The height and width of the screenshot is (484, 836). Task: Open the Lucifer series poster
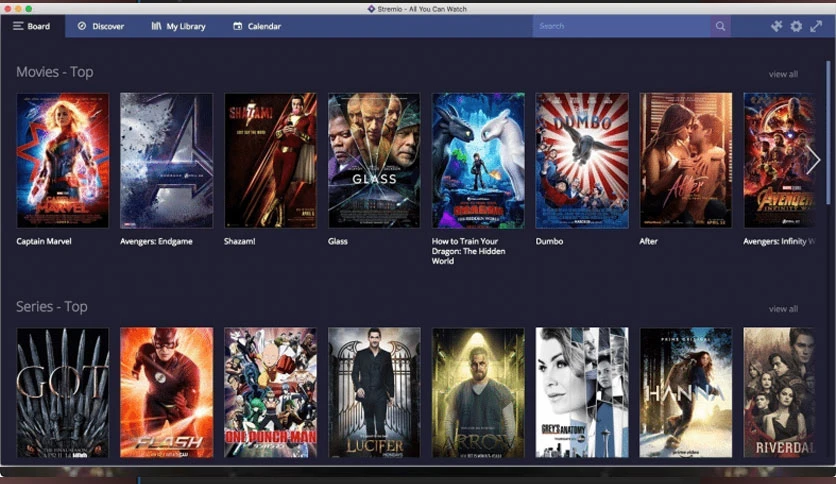click(374, 392)
